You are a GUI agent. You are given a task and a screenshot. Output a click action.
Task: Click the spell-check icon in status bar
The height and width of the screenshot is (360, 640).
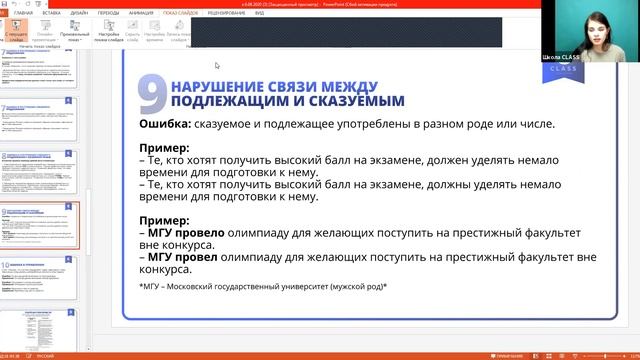pos(29,356)
